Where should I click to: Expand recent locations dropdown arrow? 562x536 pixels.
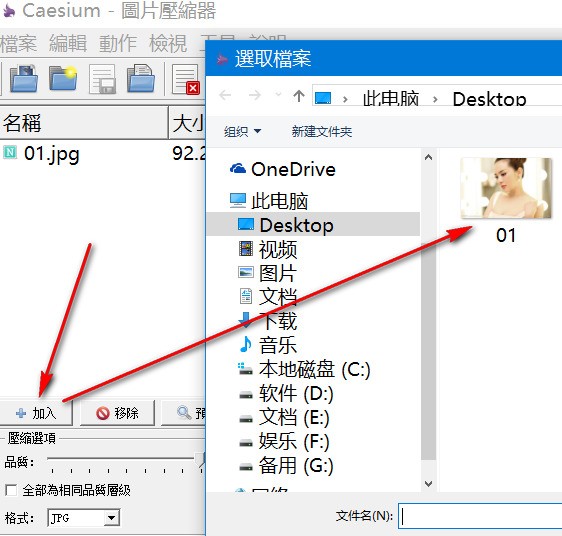[278, 95]
